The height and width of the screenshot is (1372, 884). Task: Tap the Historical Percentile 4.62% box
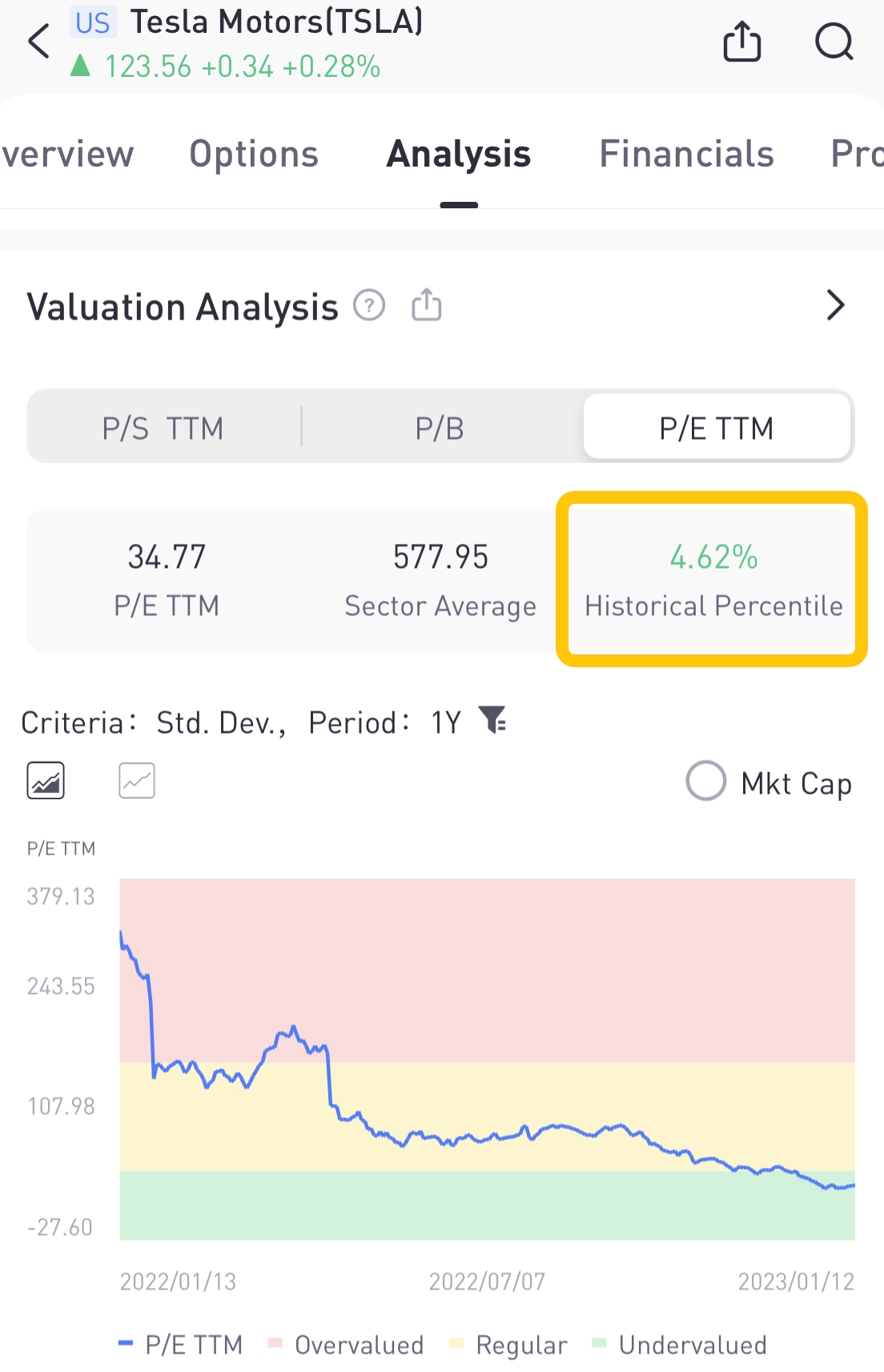(713, 580)
